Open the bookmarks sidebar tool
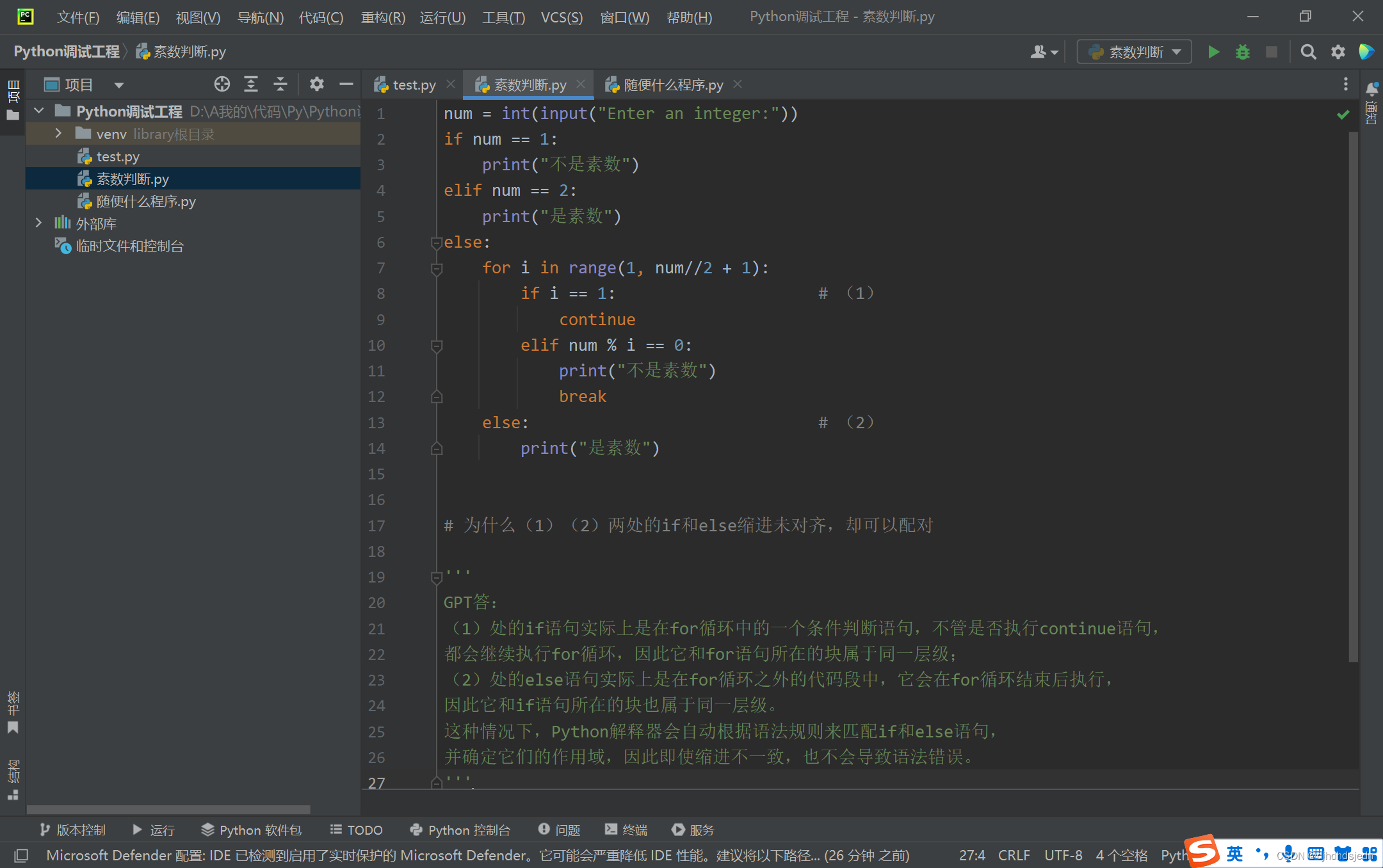 [13, 712]
